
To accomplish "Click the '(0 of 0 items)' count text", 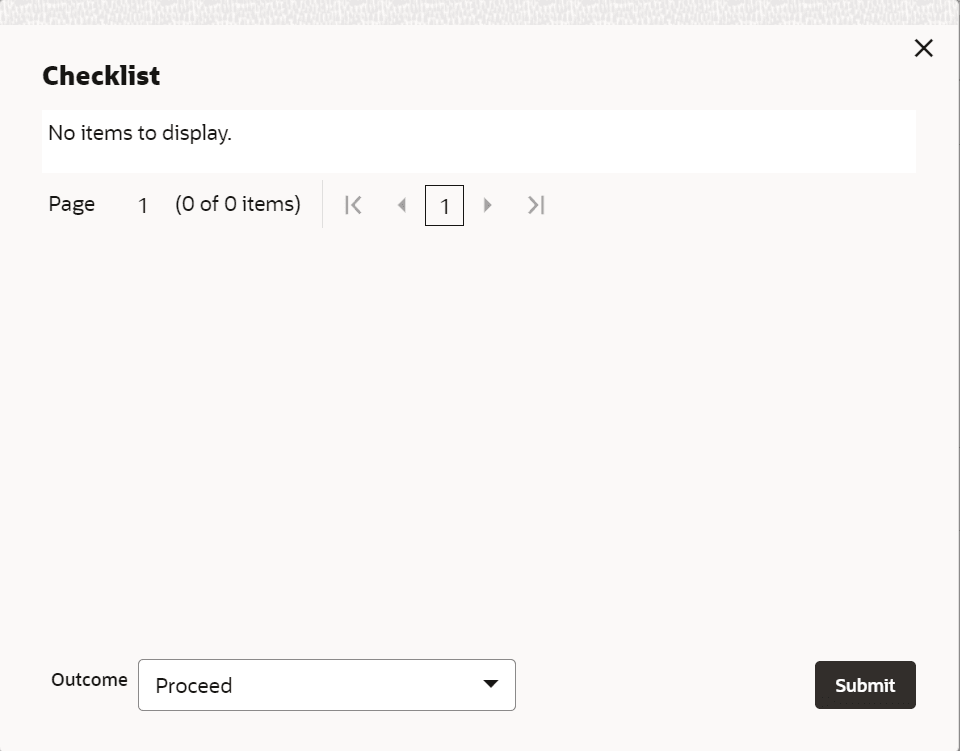I will point(238,204).
